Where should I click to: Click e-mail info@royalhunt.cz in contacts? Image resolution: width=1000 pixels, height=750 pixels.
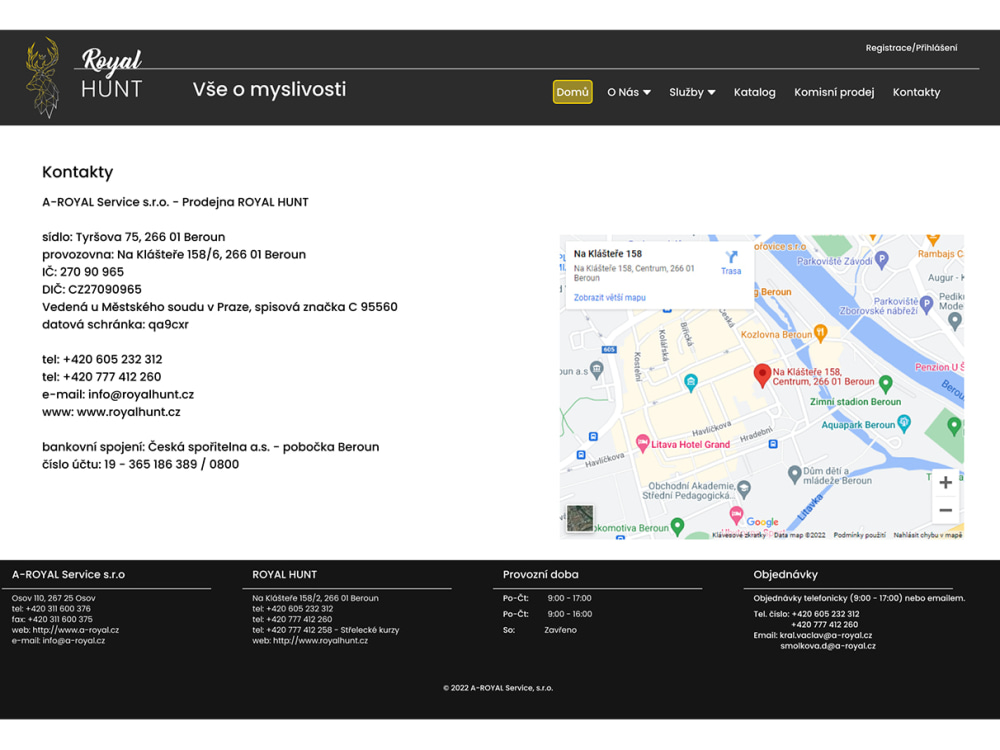coord(141,395)
